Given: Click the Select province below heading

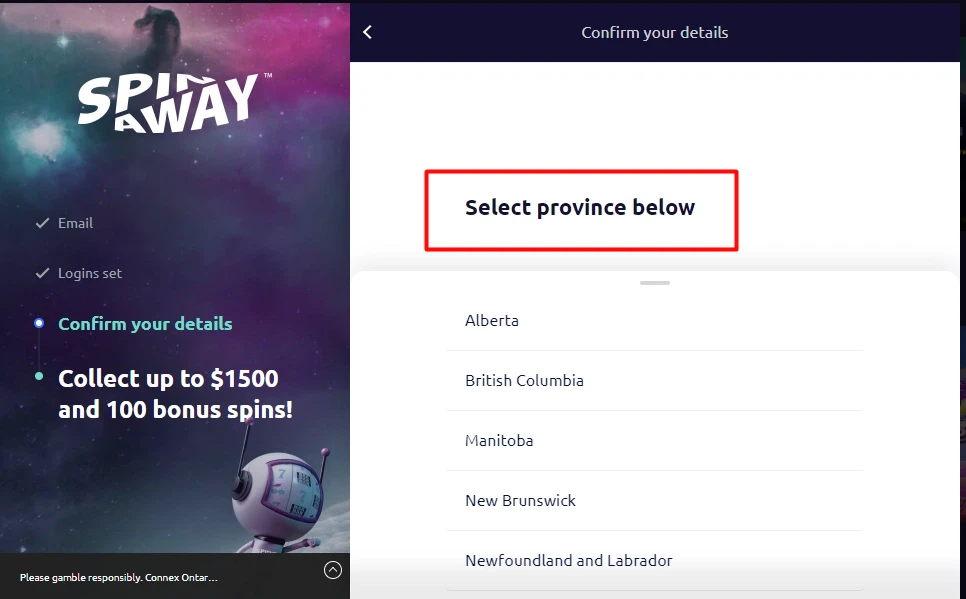Looking at the screenshot, I should pyautogui.click(x=580, y=208).
